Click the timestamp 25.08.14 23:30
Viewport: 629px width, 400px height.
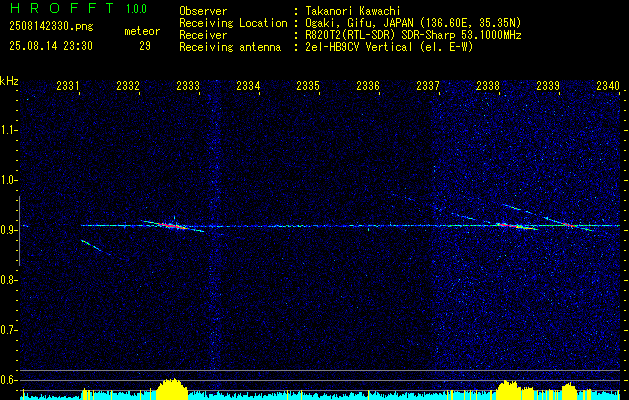(x=51, y=46)
